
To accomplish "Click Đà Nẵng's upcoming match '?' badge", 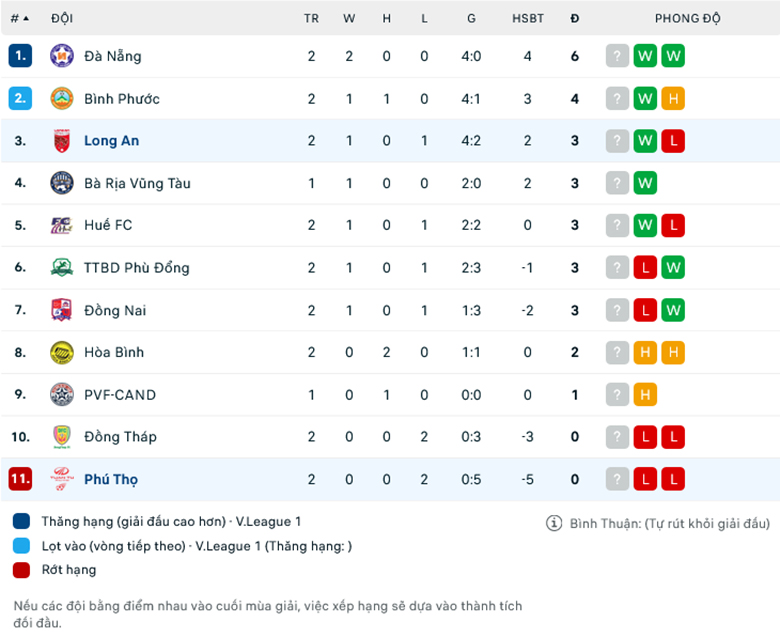I will pos(617,56).
